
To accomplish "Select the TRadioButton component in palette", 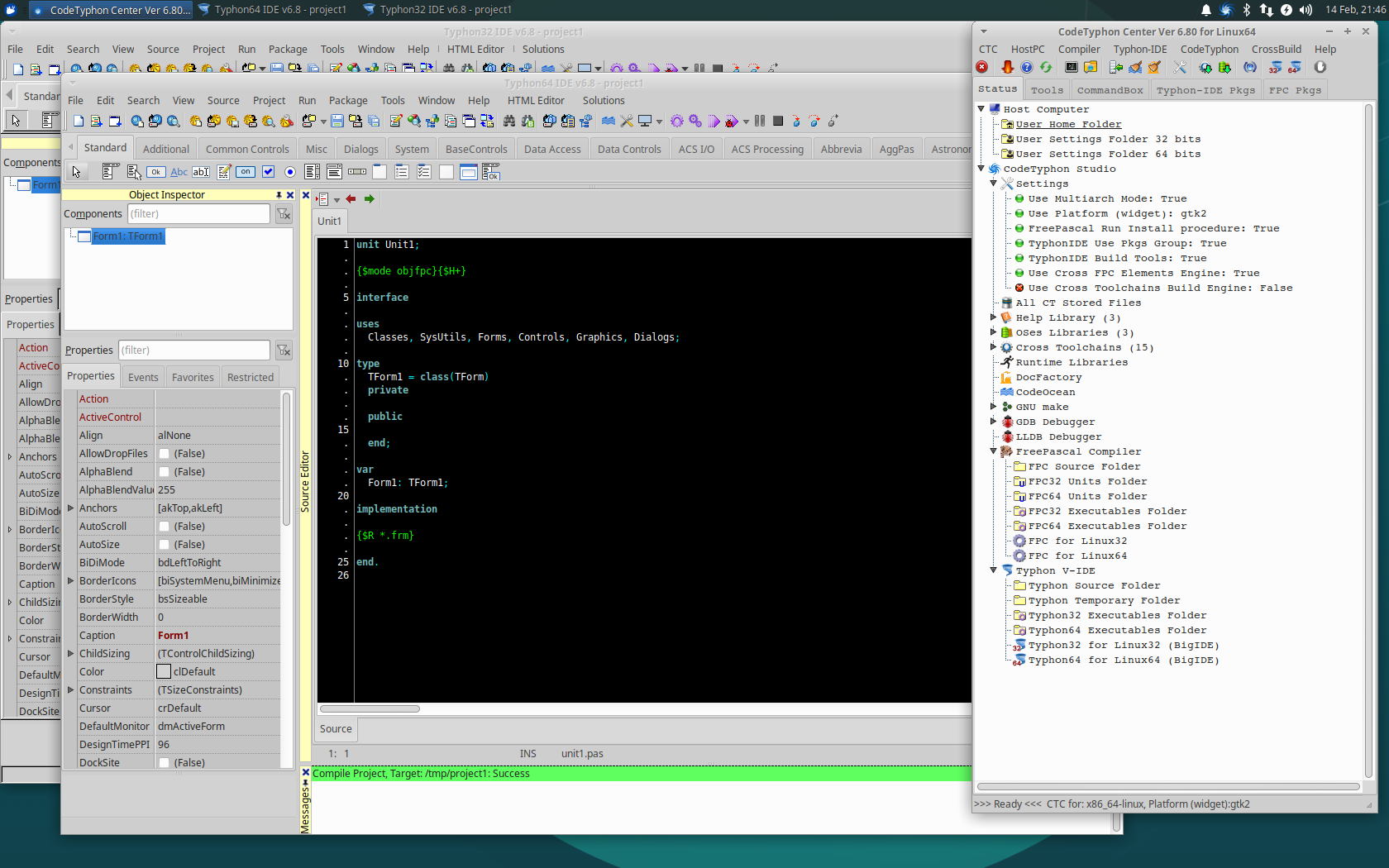I will coord(290,172).
